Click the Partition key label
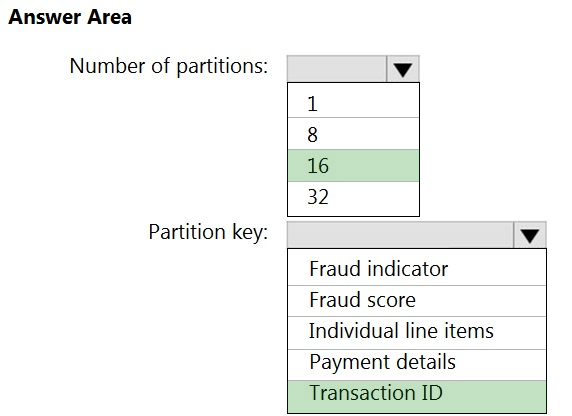Image resolution: width=572 pixels, height=416 pixels. (208, 232)
